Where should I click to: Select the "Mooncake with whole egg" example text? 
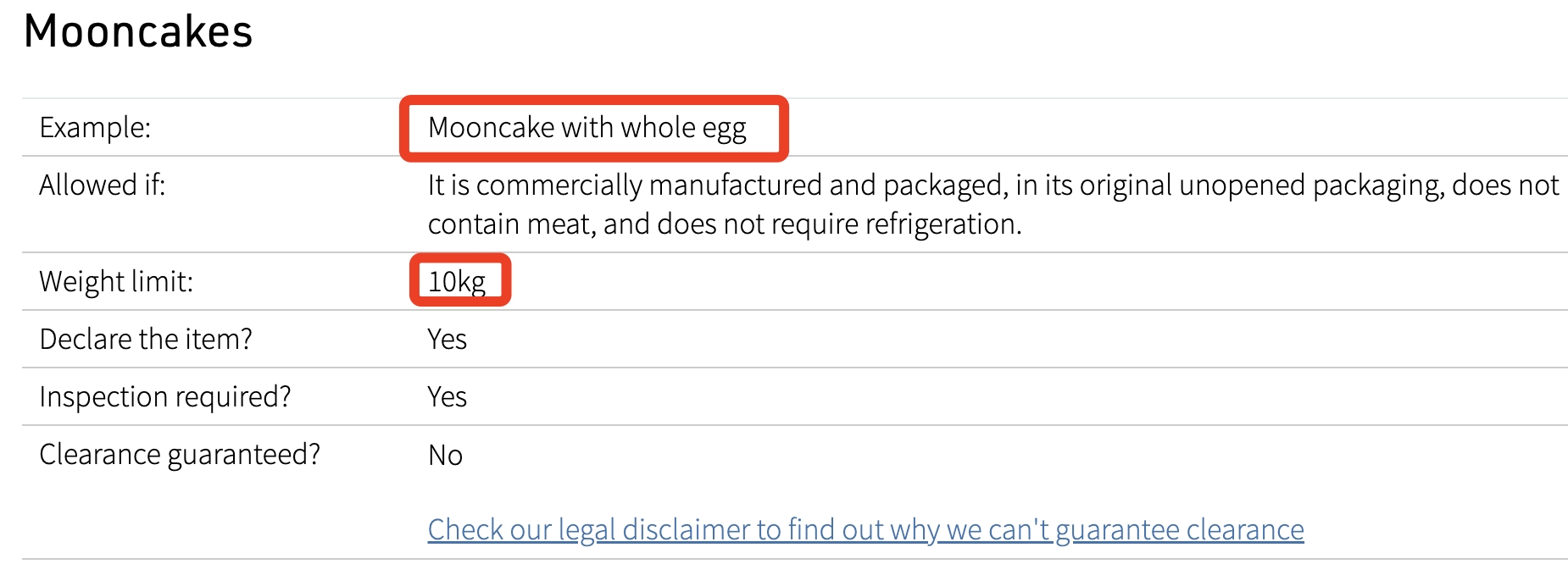click(x=587, y=127)
